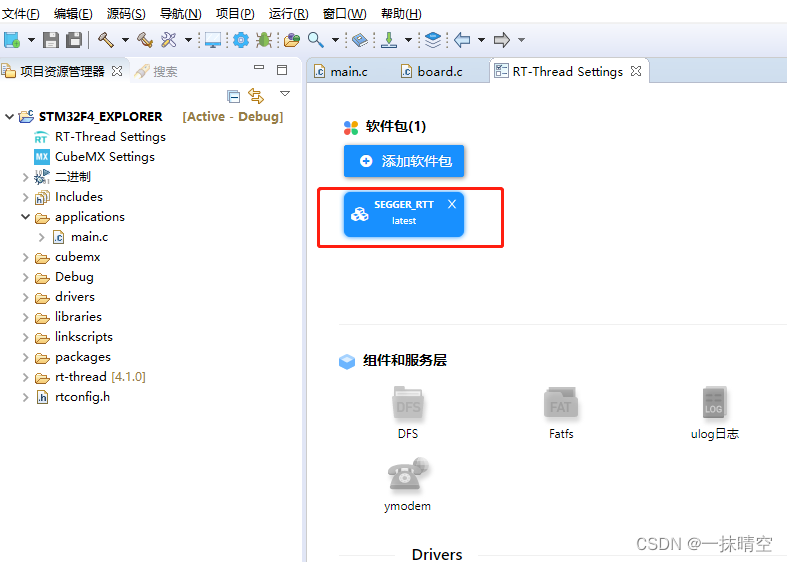Click the Back navigation arrow icon

click(x=462, y=40)
